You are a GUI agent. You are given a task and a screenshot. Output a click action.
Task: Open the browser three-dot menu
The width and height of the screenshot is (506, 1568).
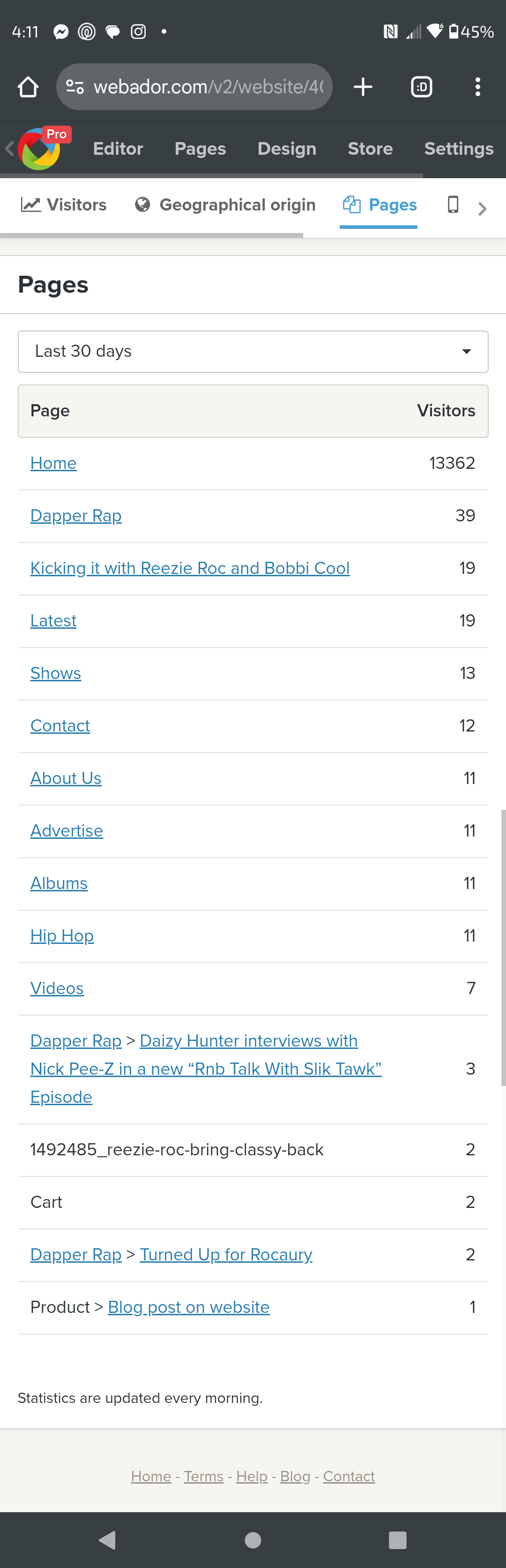477,87
